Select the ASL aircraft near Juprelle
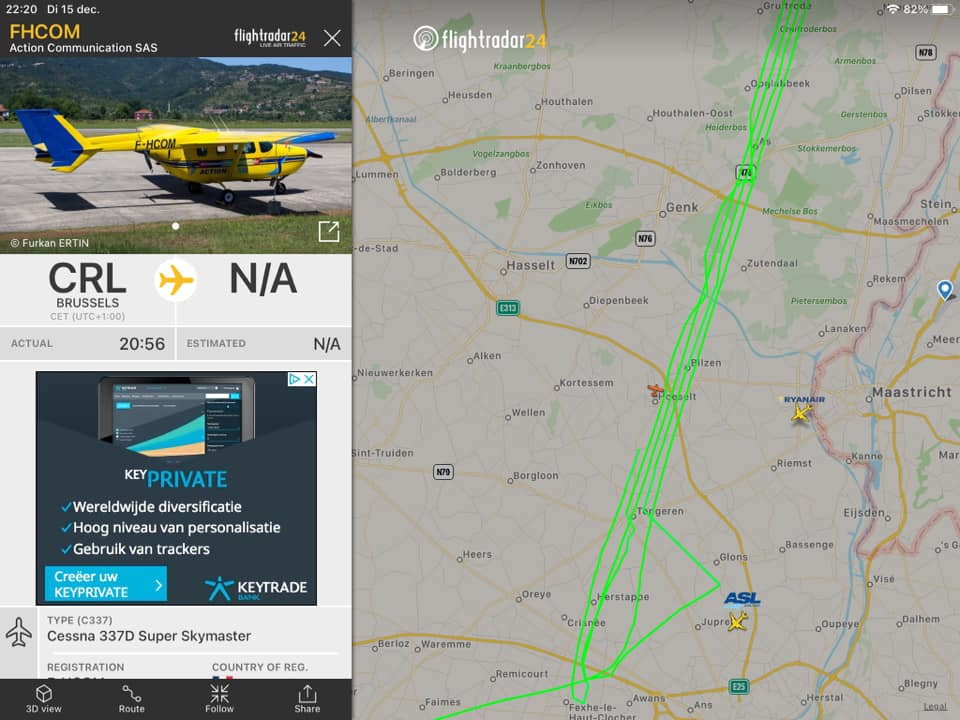The height and width of the screenshot is (720, 960). pyautogui.click(x=738, y=621)
